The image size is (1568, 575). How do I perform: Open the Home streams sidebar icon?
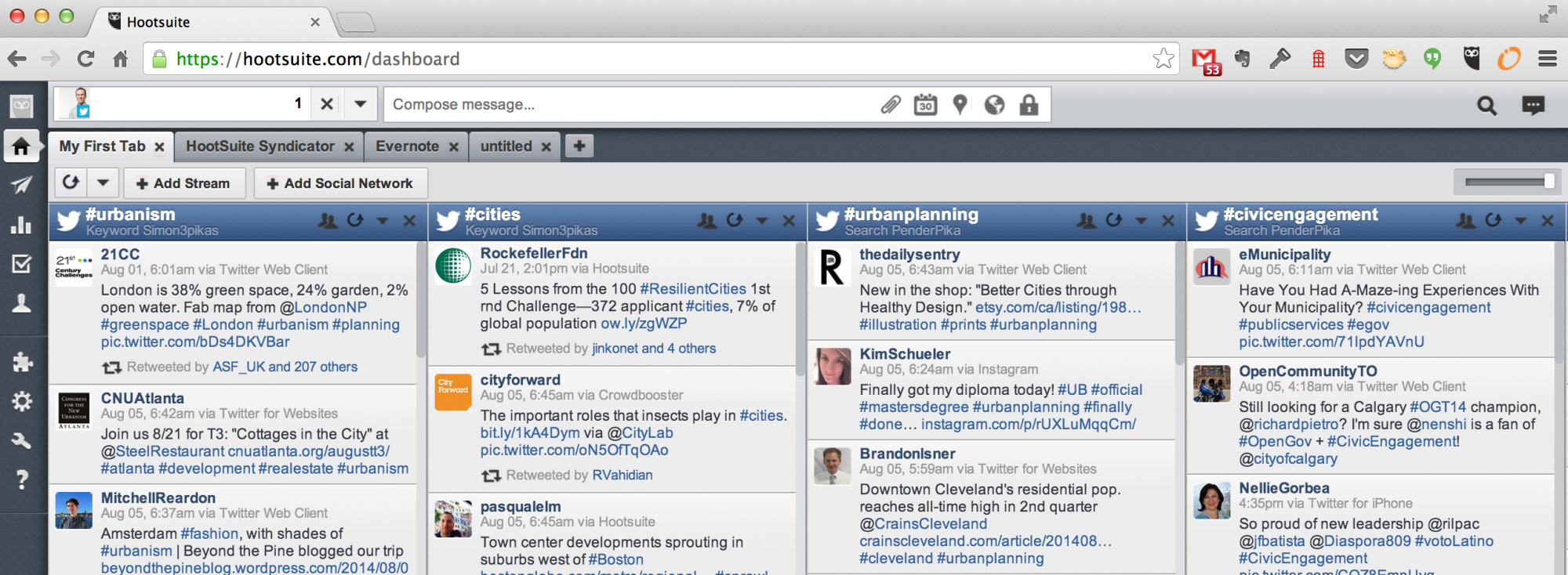pyautogui.click(x=21, y=146)
